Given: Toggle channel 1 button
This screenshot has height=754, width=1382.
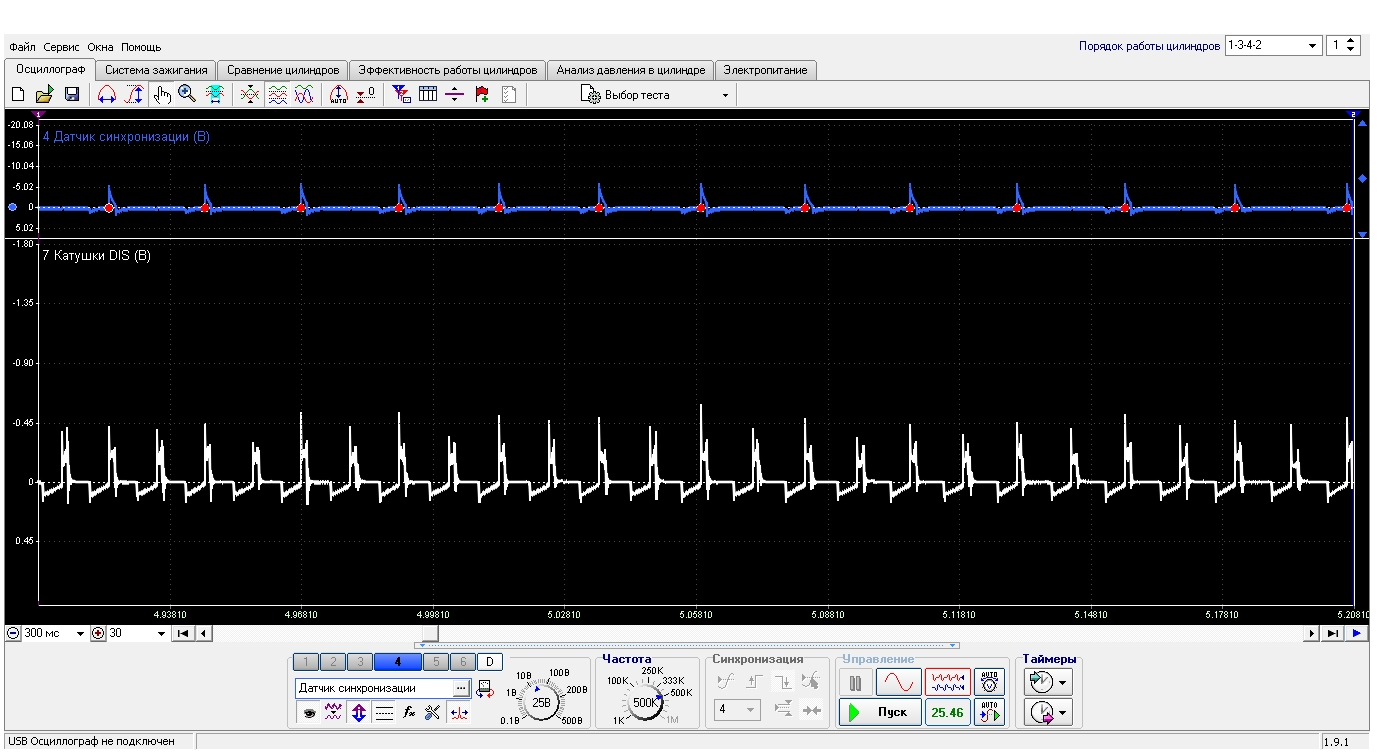Looking at the screenshot, I should coord(308,662).
